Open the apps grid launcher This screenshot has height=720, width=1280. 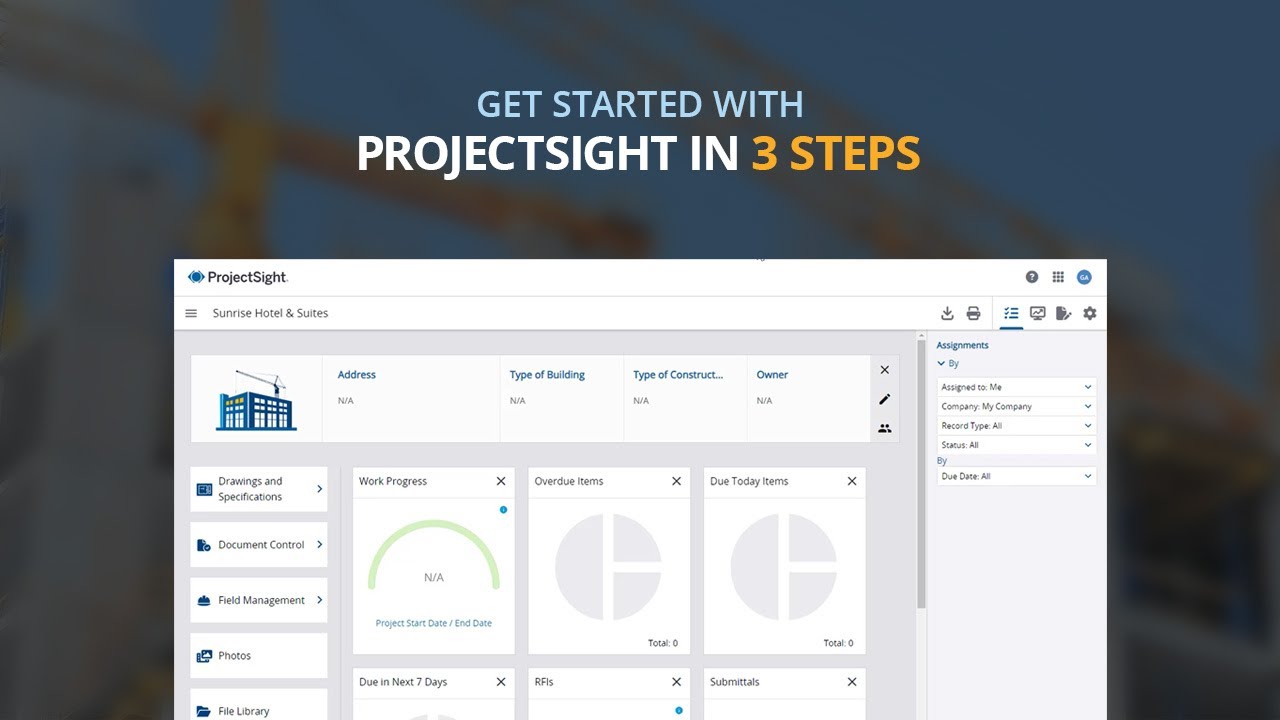tap(1058, 277)
